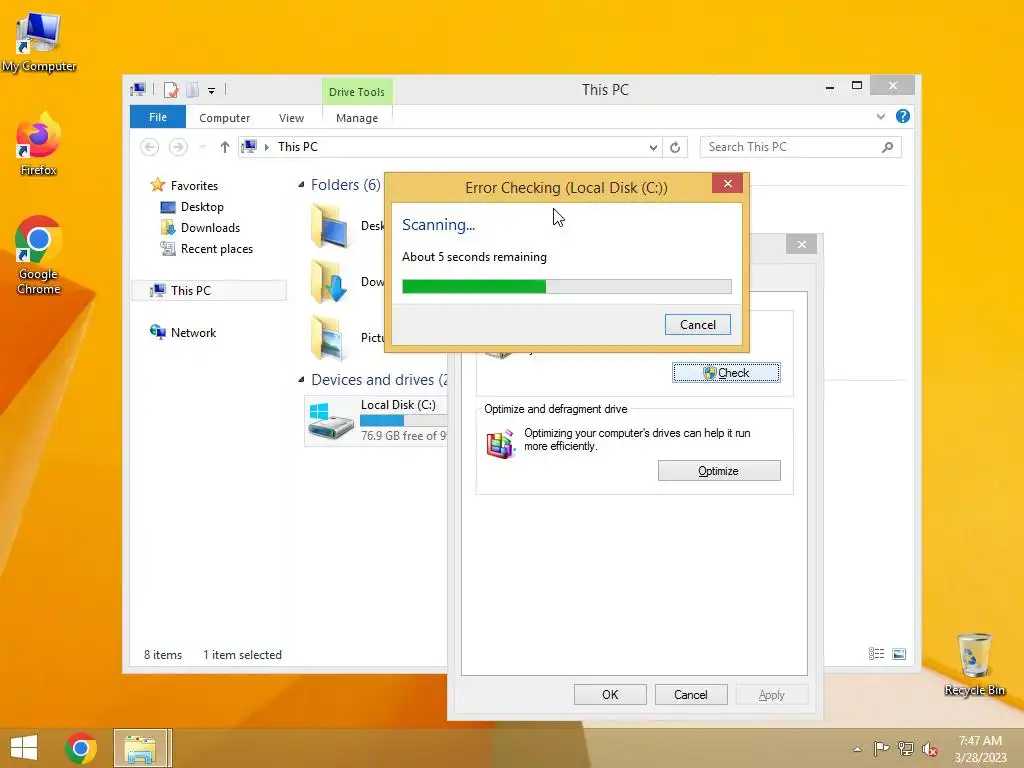This screenshot has height=768, width=1024.
Task: Click OK in the Properties dialog
Action: point(610,695)
